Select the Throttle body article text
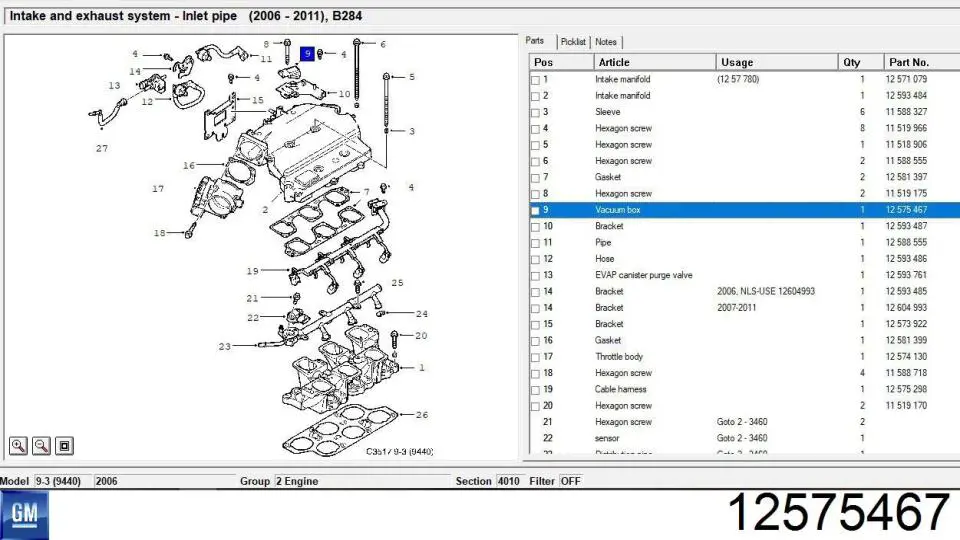The width and height of the screenshot is (960, 540). tap(618, 356)
